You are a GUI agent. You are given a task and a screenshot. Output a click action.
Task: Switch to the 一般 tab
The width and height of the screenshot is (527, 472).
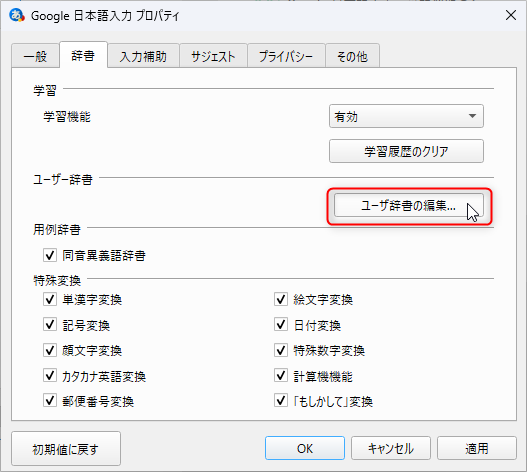coord(35,56)
